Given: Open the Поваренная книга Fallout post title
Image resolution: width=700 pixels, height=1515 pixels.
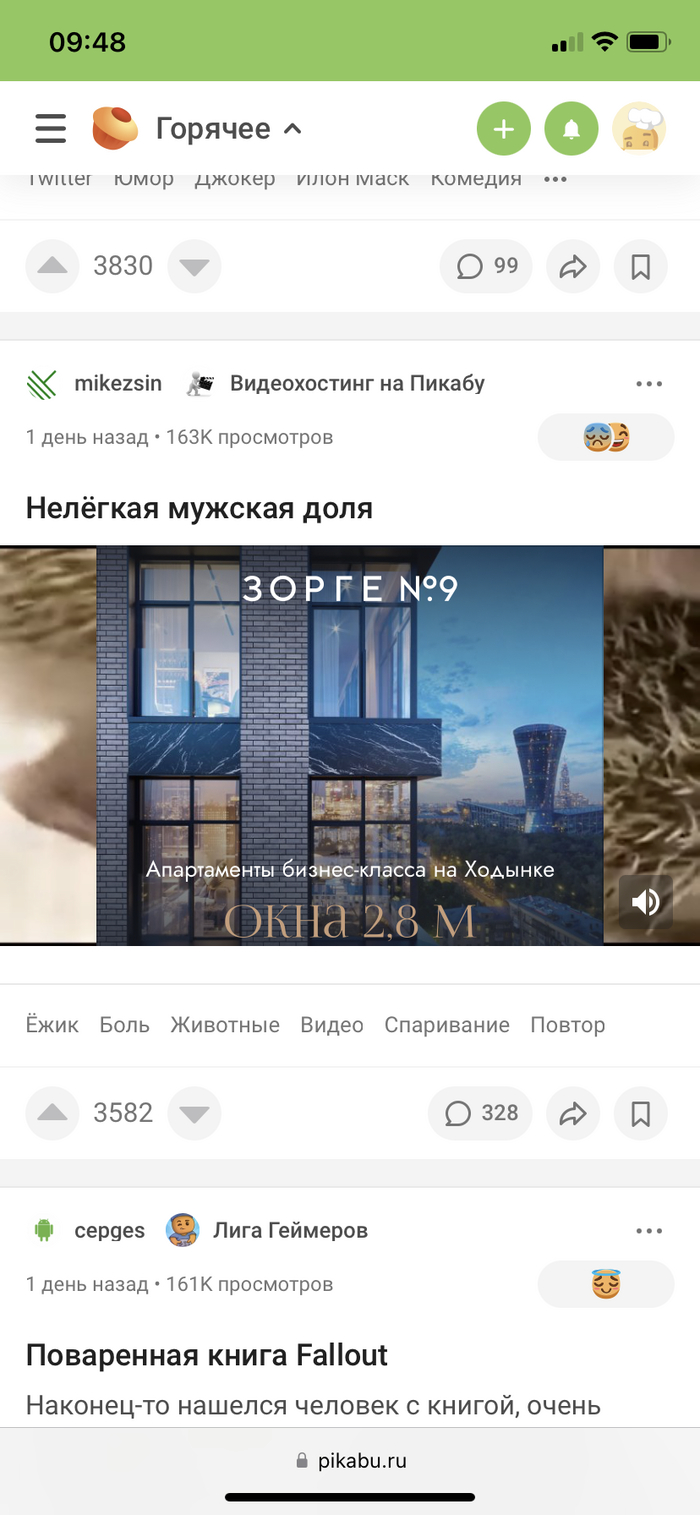Looking at the screenshot, I should (207, 1356).
